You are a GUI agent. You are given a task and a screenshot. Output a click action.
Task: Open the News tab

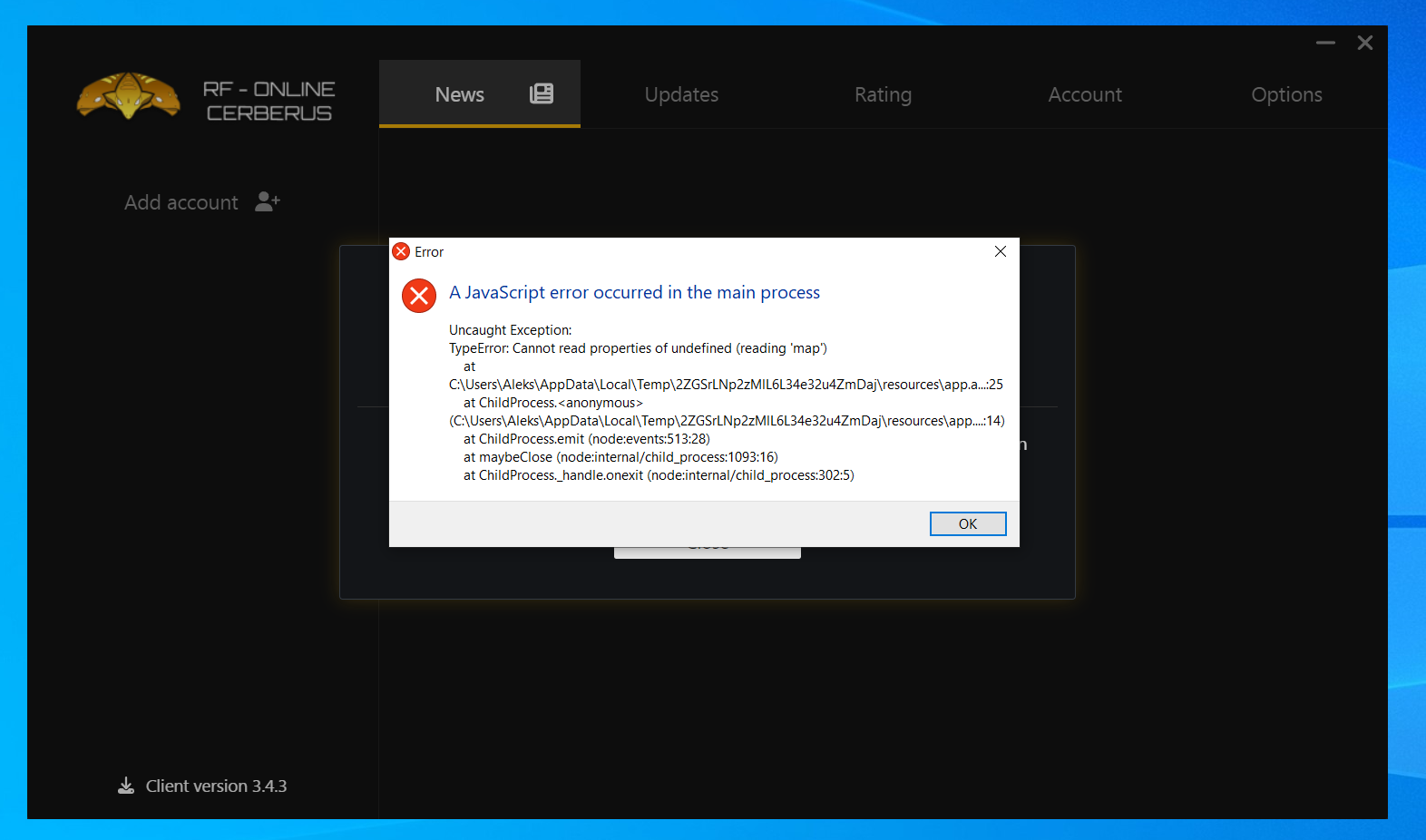480,94
